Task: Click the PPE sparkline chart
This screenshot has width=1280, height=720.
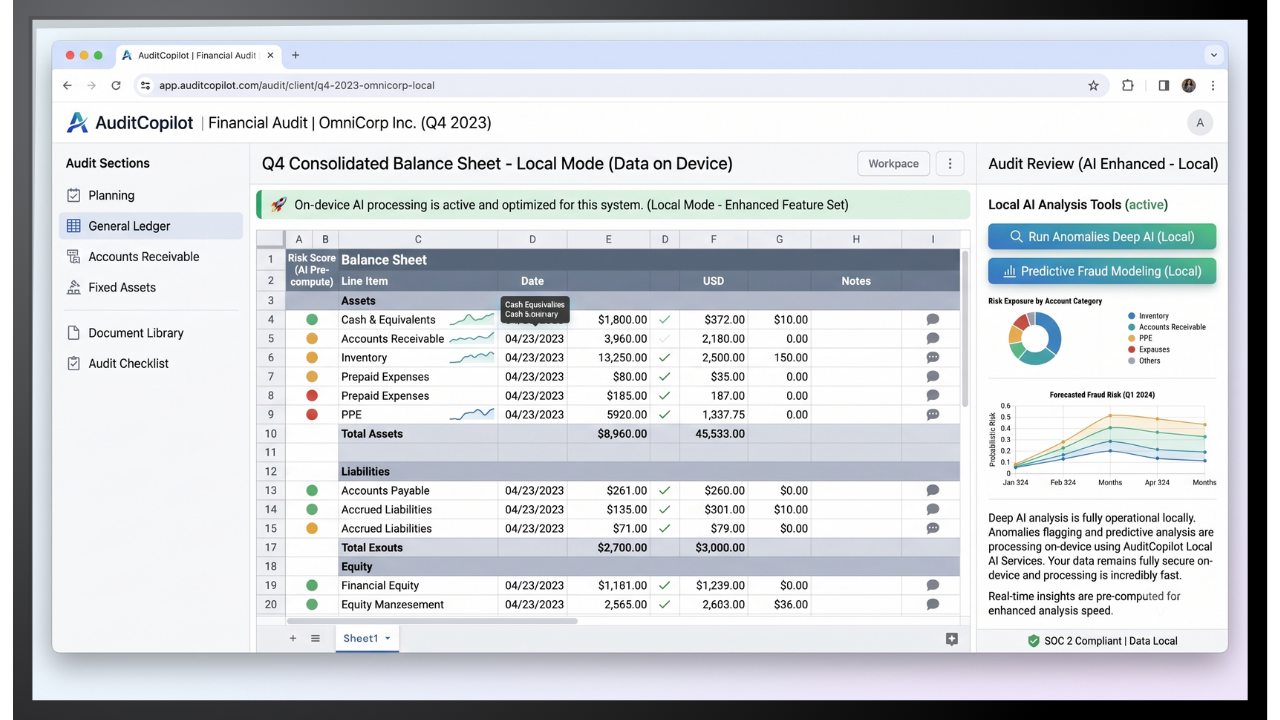Action: click(x=472, y=414)
